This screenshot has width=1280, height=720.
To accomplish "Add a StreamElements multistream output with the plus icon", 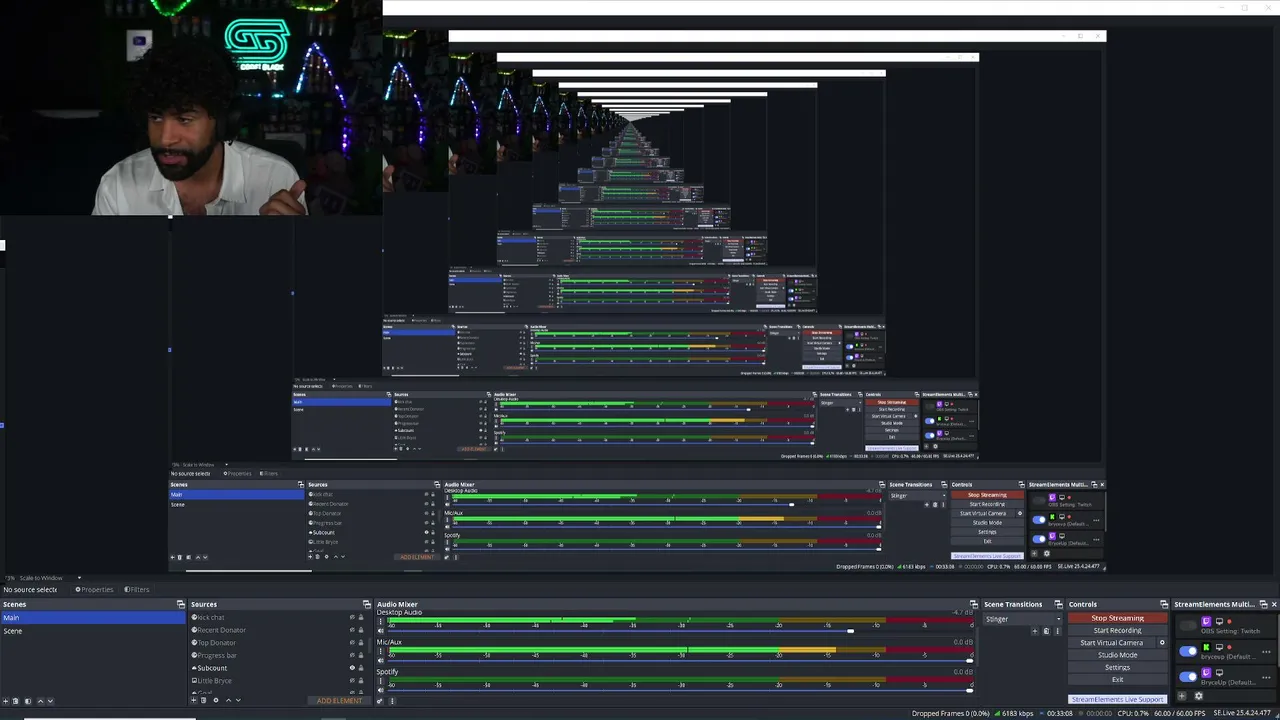I will click(x=1183, y=697).
